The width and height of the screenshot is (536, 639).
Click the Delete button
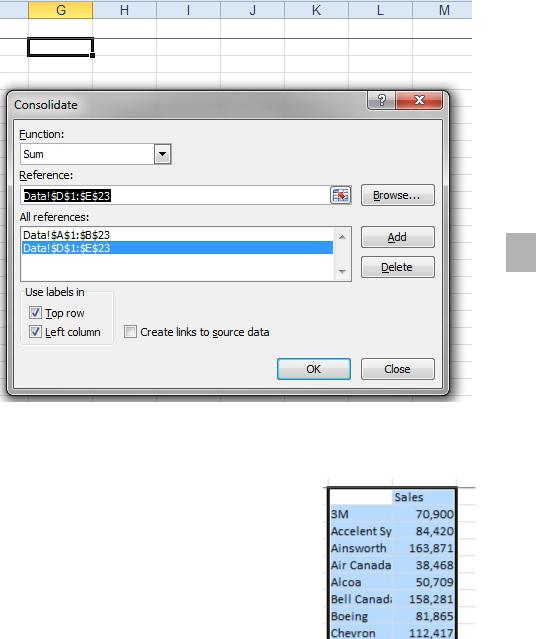[397, 267]
